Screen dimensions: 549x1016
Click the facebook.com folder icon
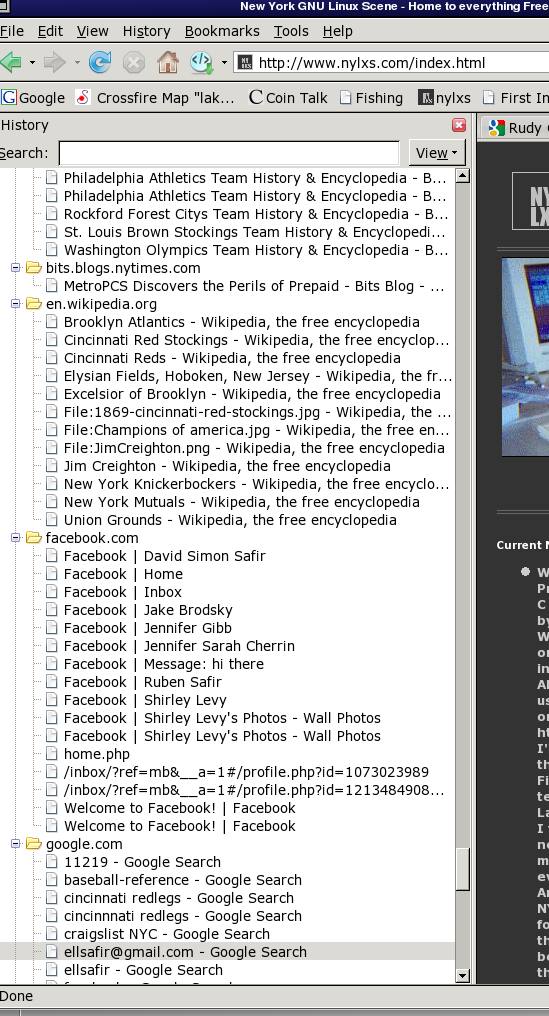[x=34, y=538]
